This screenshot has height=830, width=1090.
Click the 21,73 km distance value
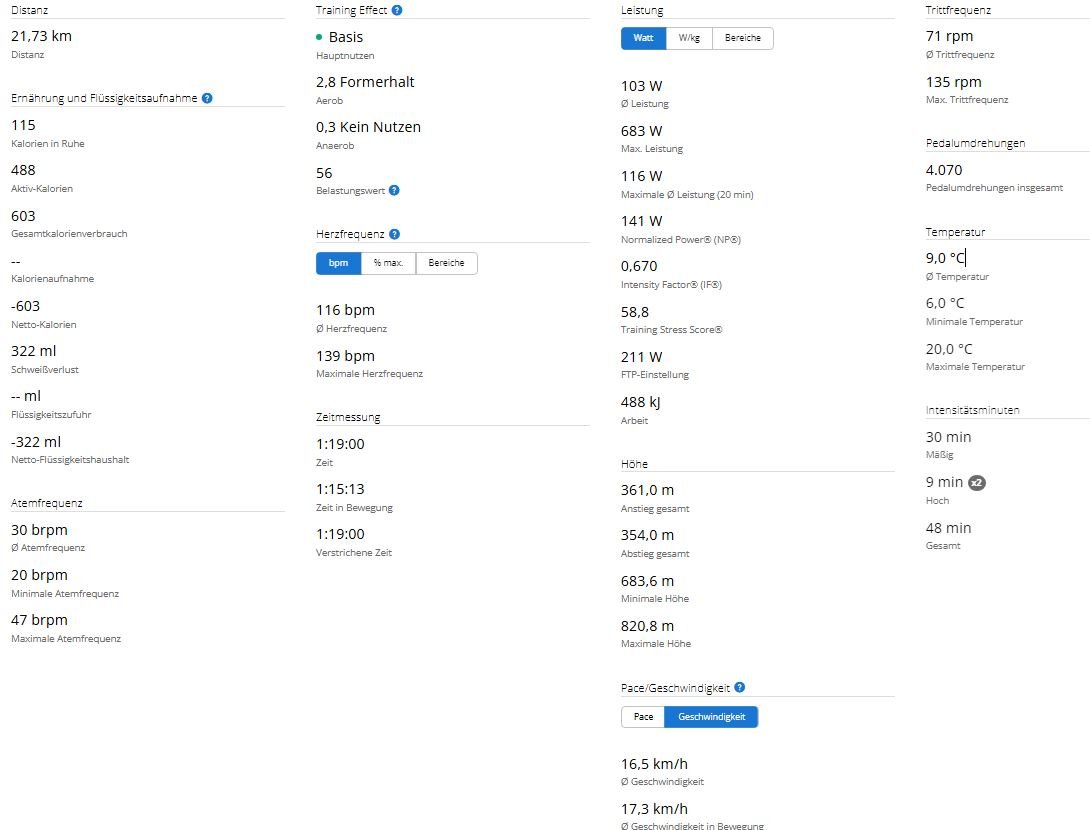click(41, 36)
